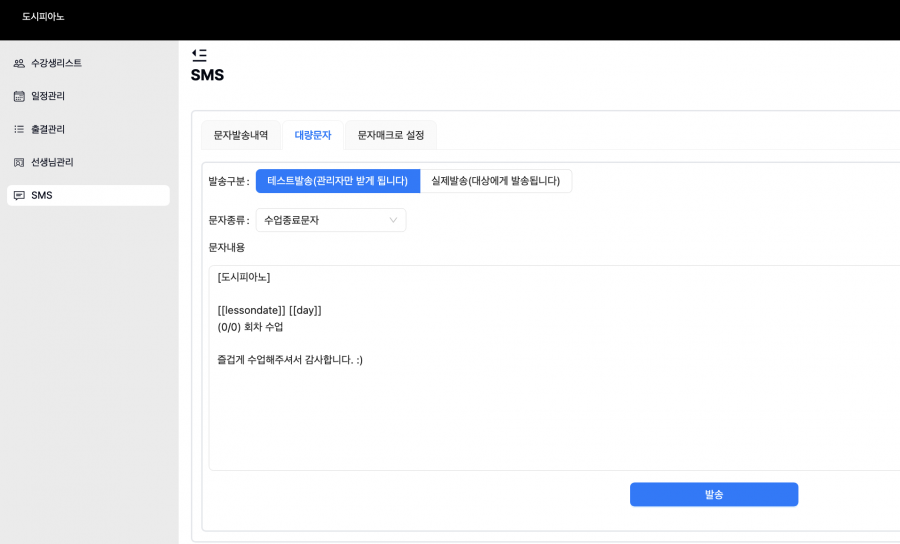Screen dimensions: 900x544
Task: Click the 일정관리 calendar icon
Action: (x=19, y=96)
